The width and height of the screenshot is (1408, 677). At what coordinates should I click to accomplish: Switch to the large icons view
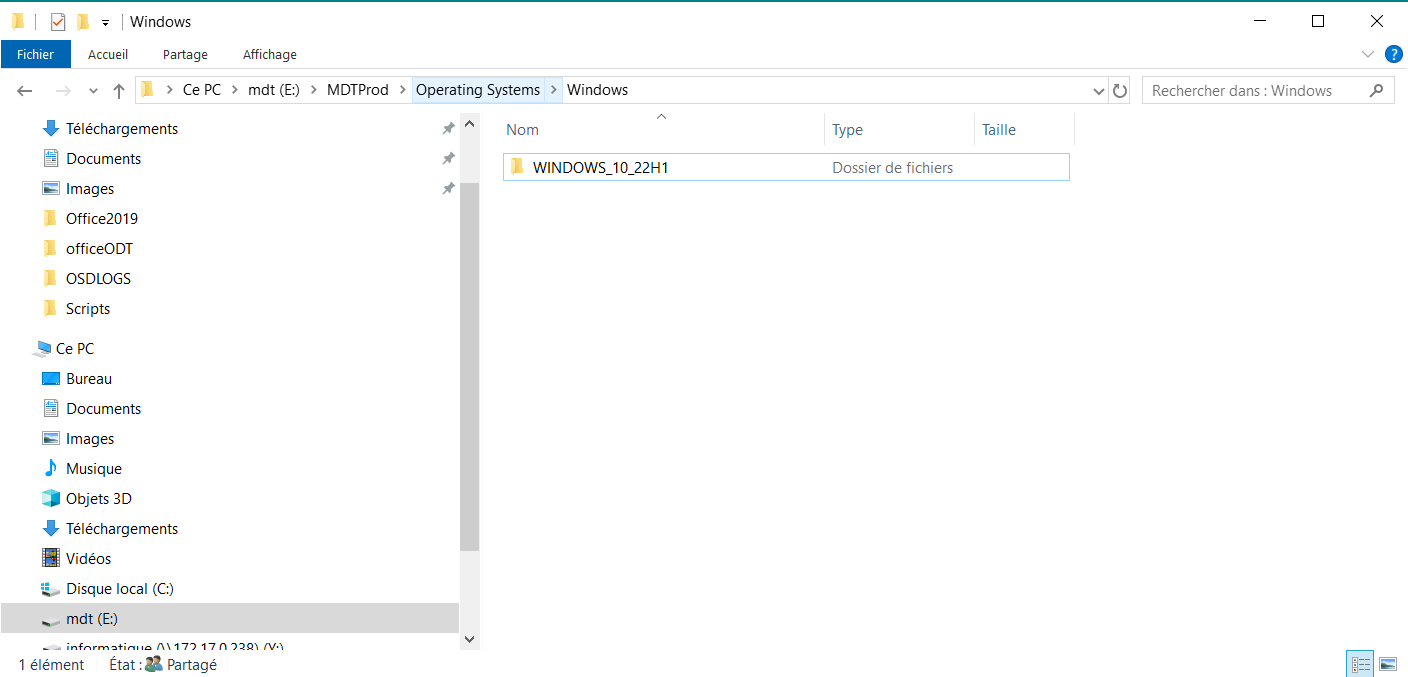1387,664
